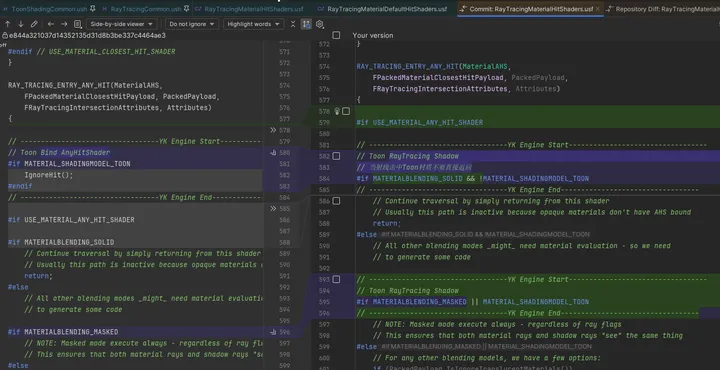Apply change arrows at line 585 gutter
This screenshot has height=370, width=720.
(273, 208)
